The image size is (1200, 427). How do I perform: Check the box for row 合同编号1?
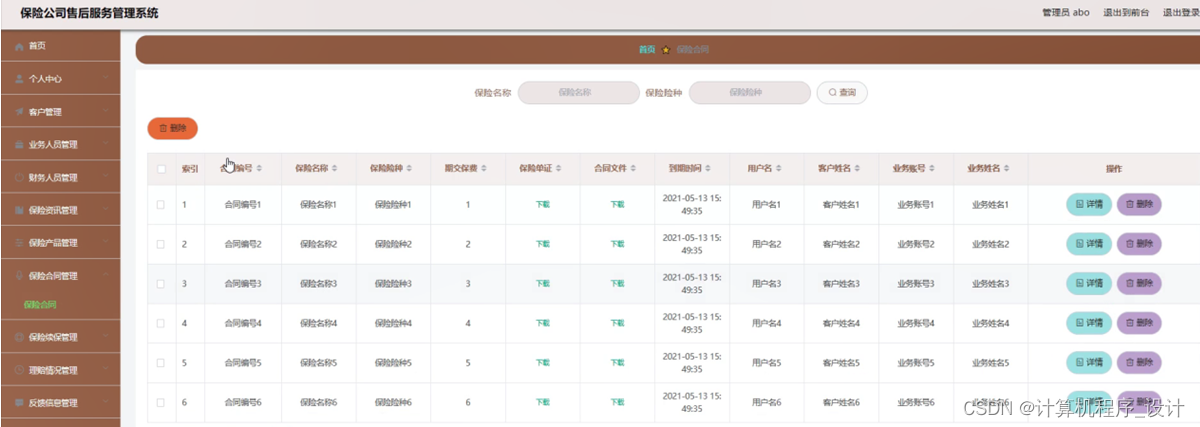(x=161, y=204)
